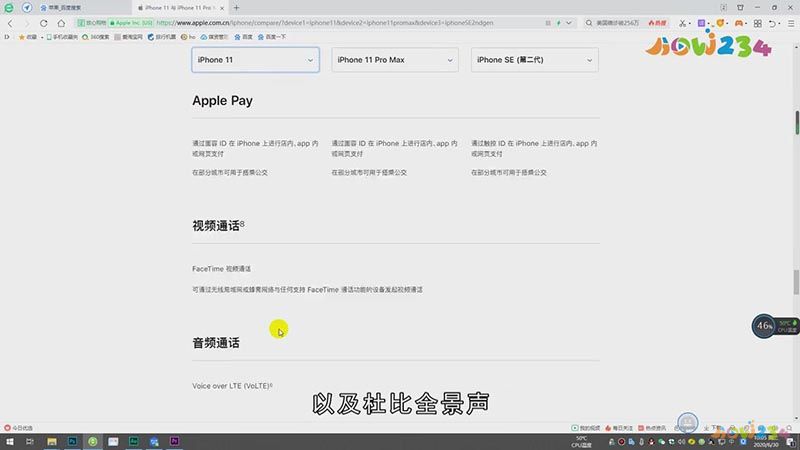800x450 pixels.
Task: Open the Windows Start menu
Action: 10,442
